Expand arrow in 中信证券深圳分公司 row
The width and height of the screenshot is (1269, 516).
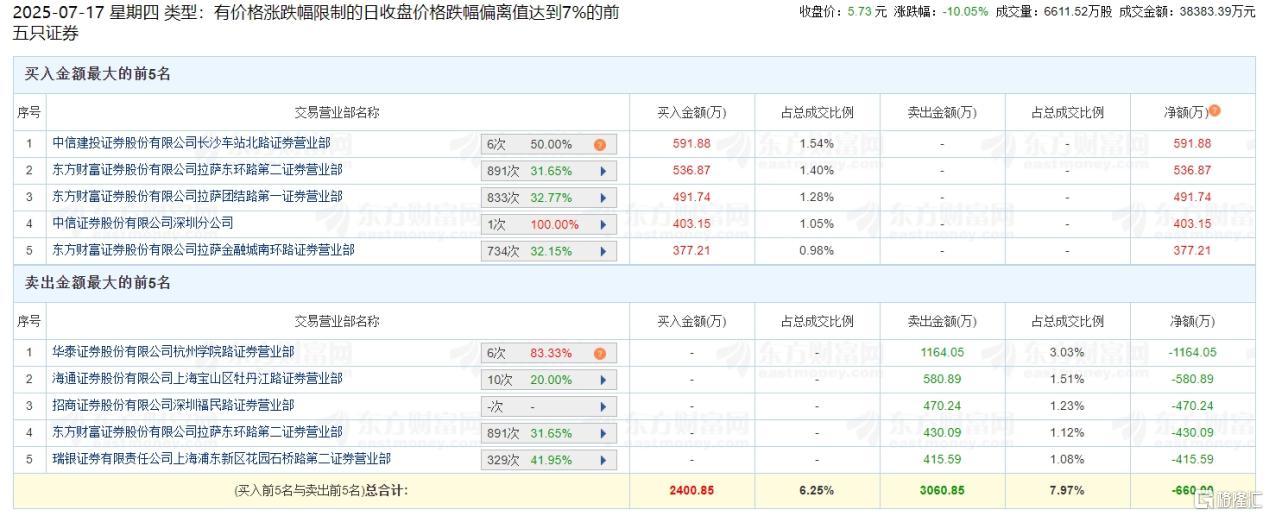click(603, 224)
